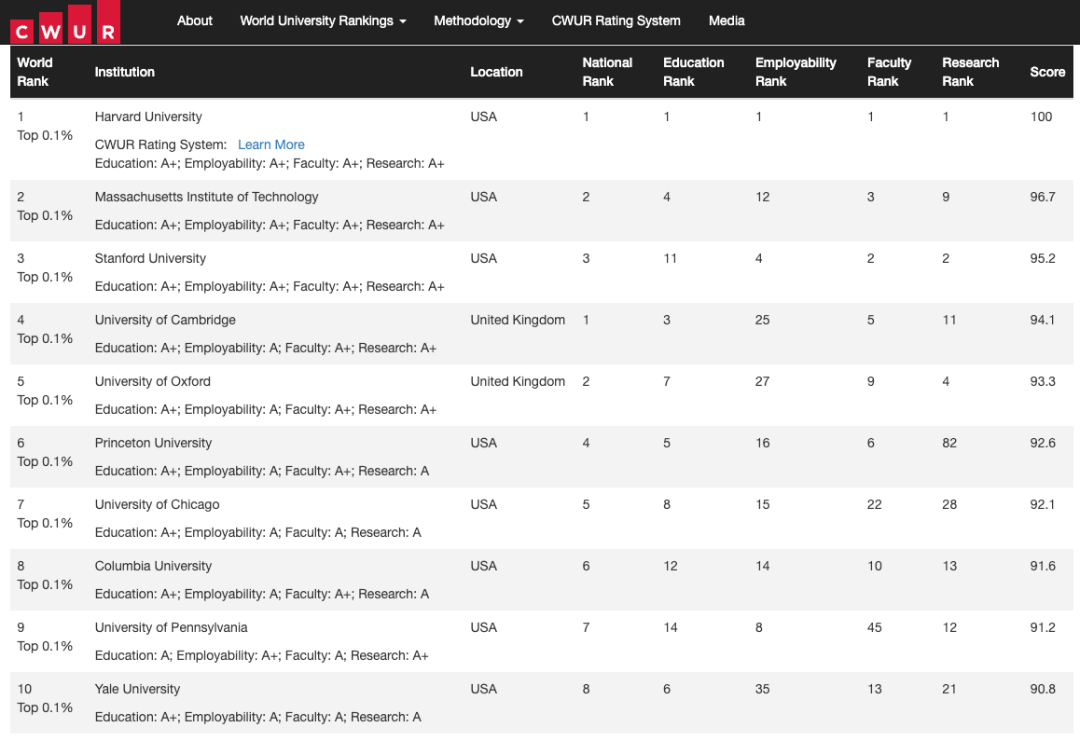Click Stanford's score of 95.2
Viewport: 1080px width, 741px height.
pos(1042,258)
